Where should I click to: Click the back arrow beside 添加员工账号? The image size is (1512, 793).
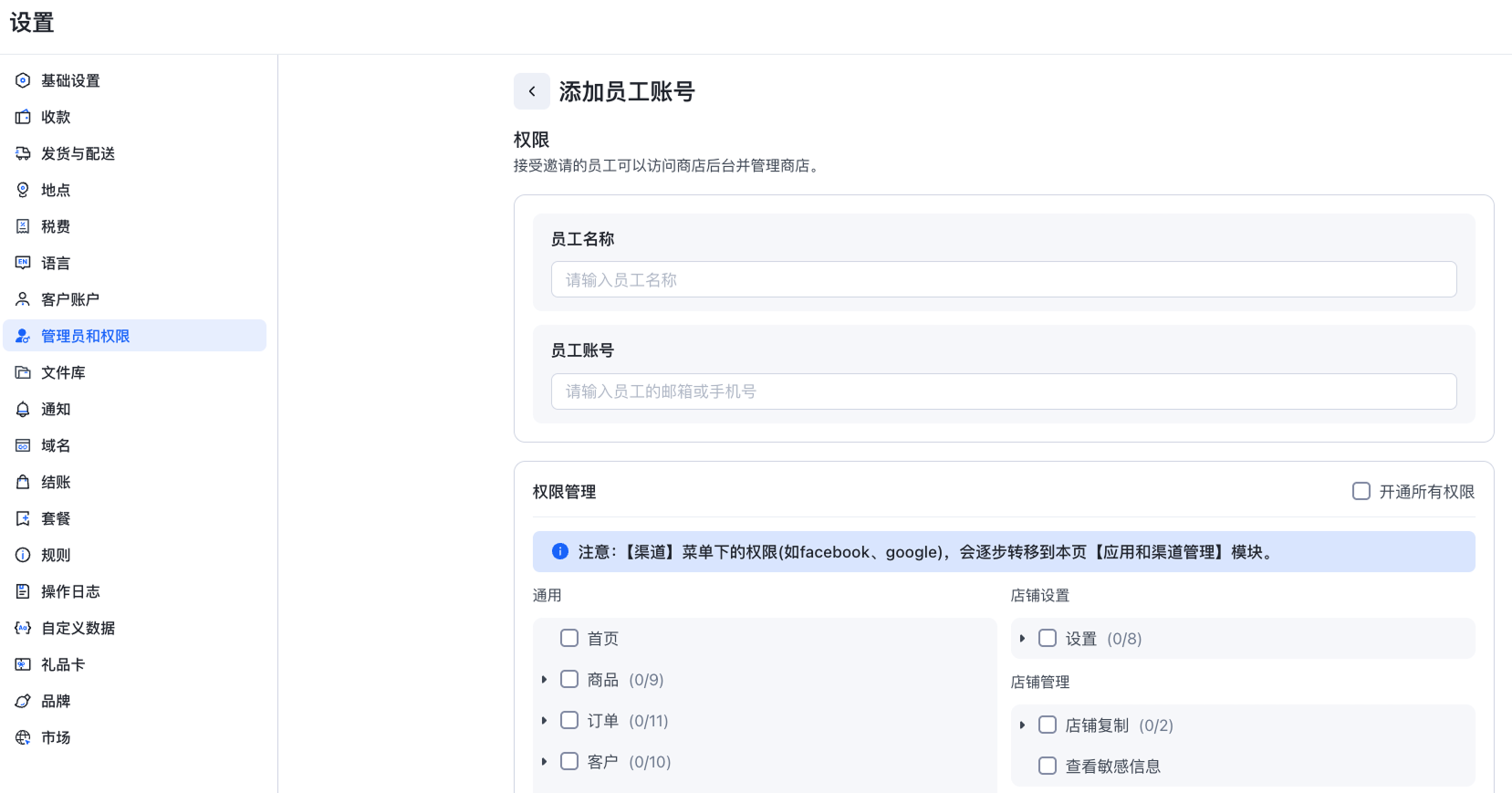(x=532, y=91)
